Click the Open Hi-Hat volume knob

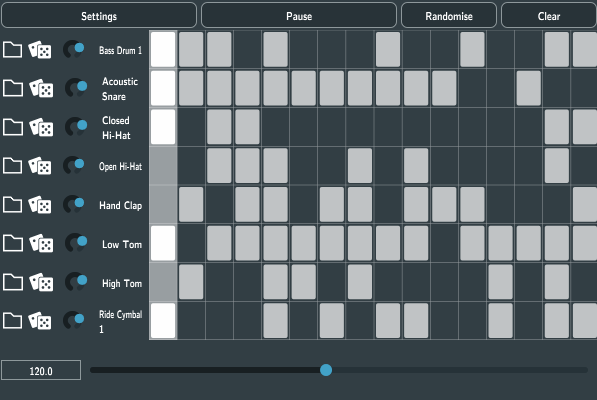point(74,166)
